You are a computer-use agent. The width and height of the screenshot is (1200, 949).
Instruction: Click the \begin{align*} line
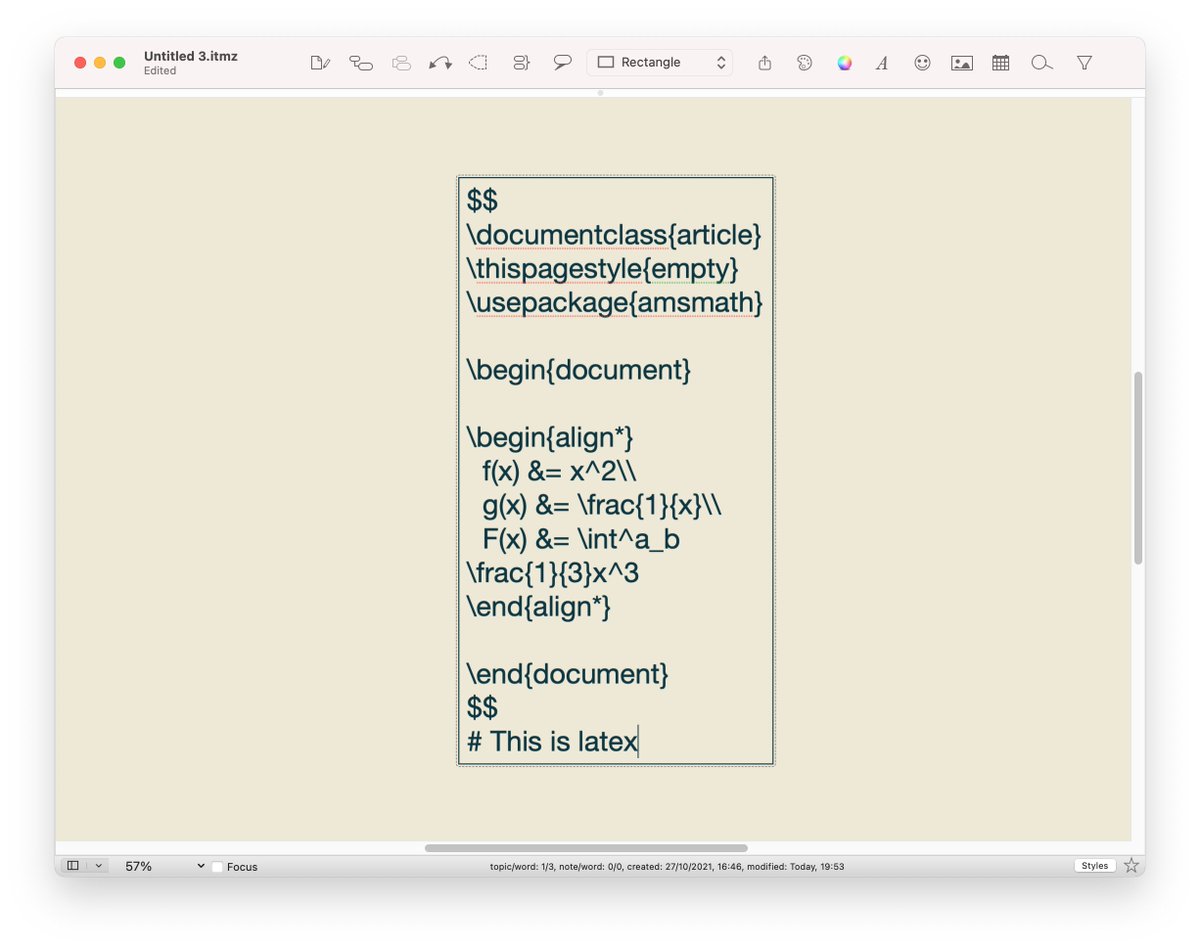point(550,437)
